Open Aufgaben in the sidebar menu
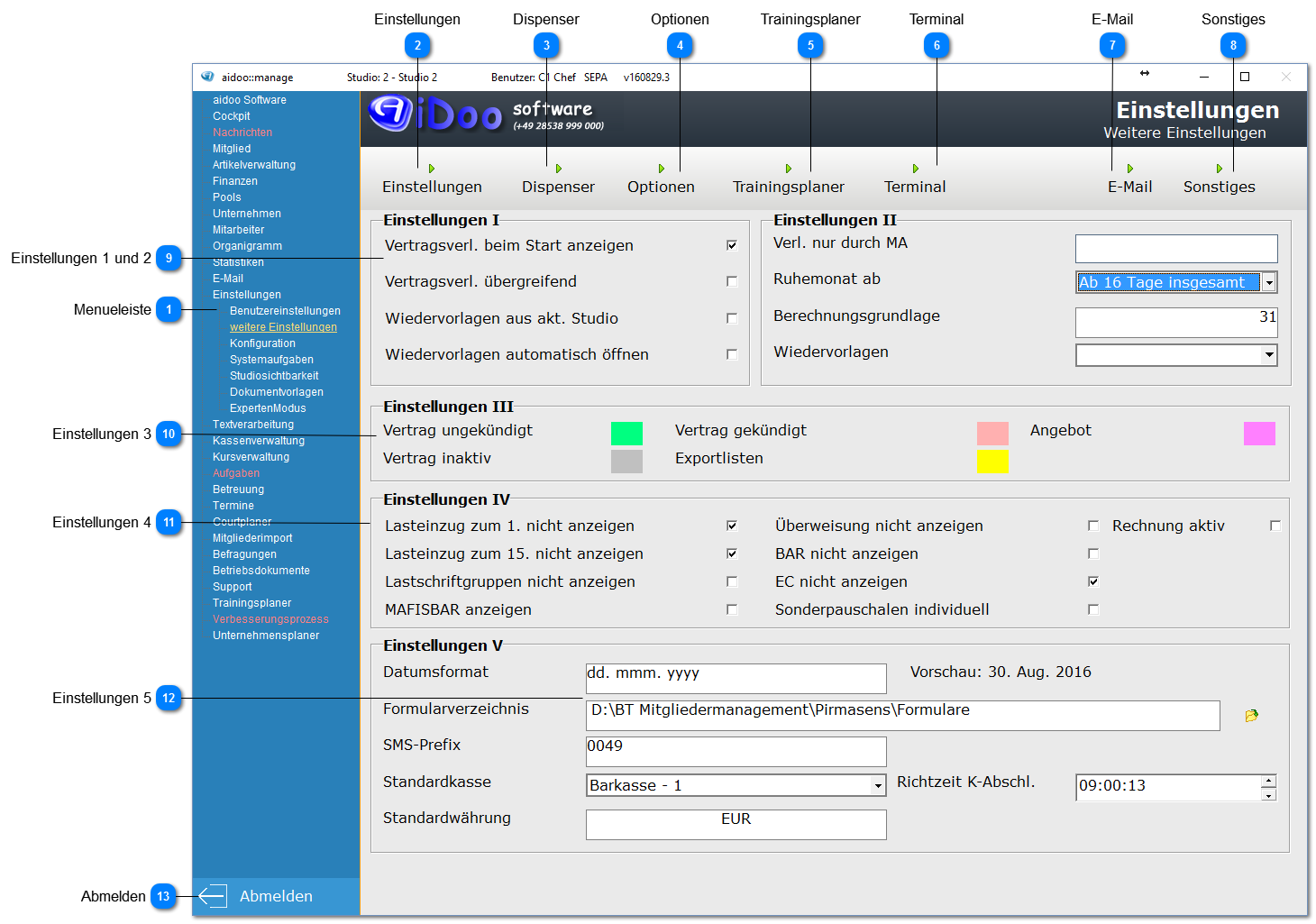Viewport: 1316px width, 924px height. click(236, 473)
